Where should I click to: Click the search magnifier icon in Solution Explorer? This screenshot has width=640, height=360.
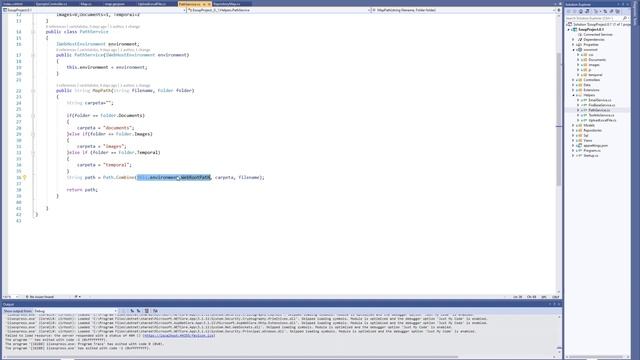625,18
